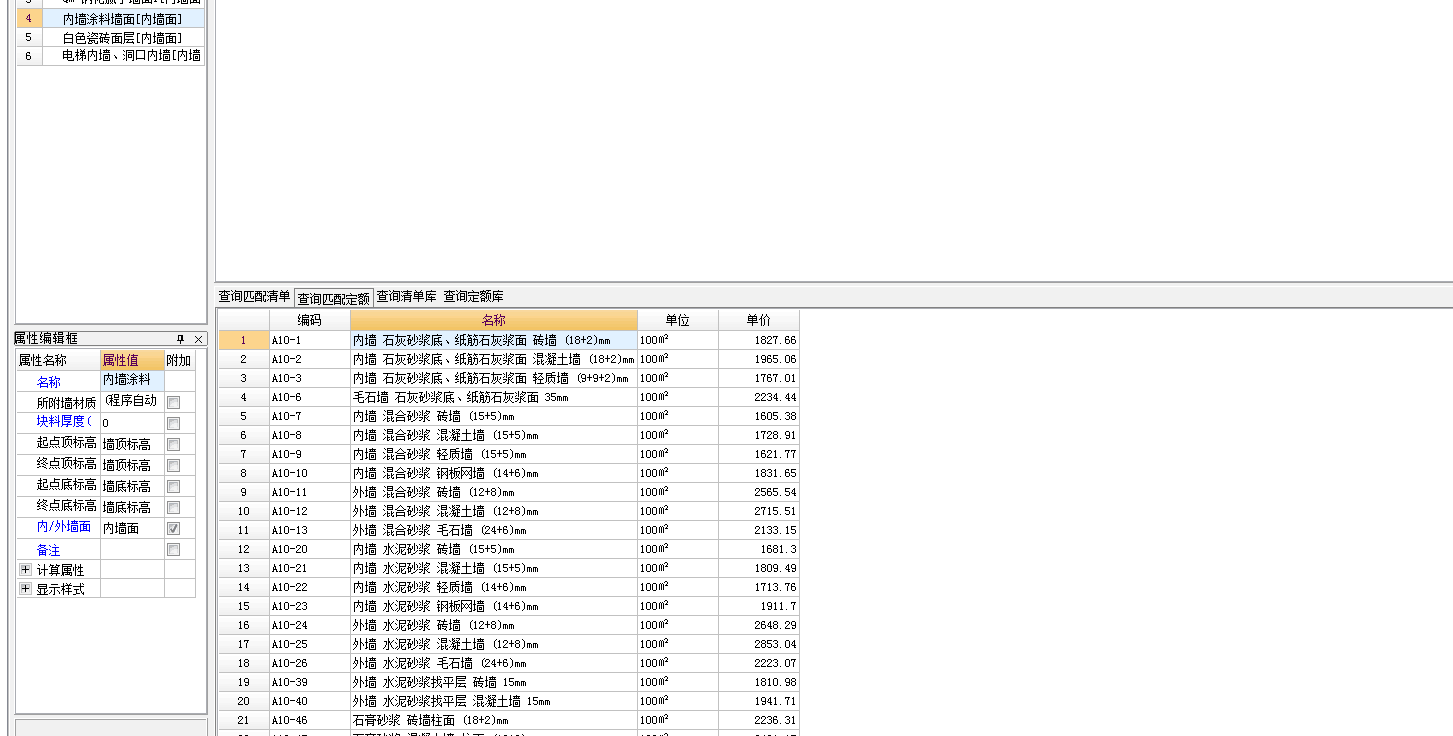Select name 内墙 水泥砂浆 轻质墙 (14+6)mm
Image resolution: width=1453 pixels, height=736 pixels.
click(x=494, y=587)
